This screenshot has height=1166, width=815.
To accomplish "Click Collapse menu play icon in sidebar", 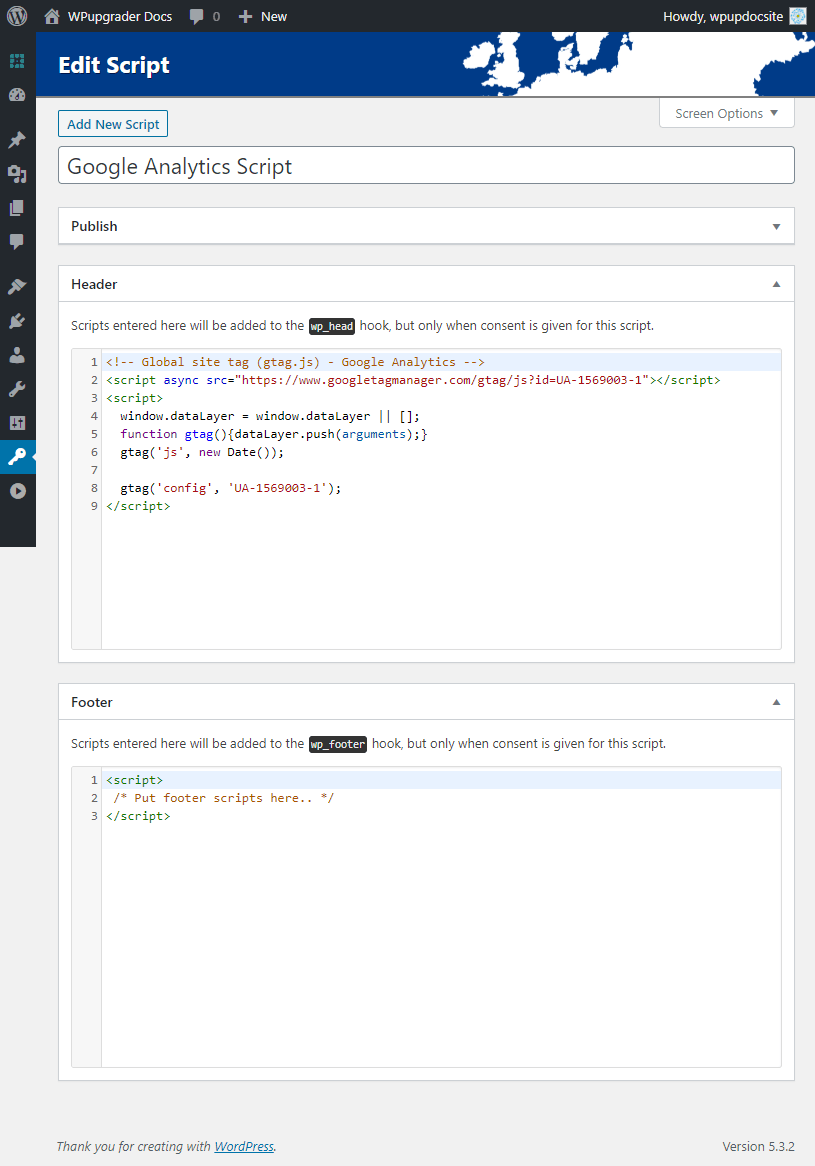I will click(x=17, y=491).
